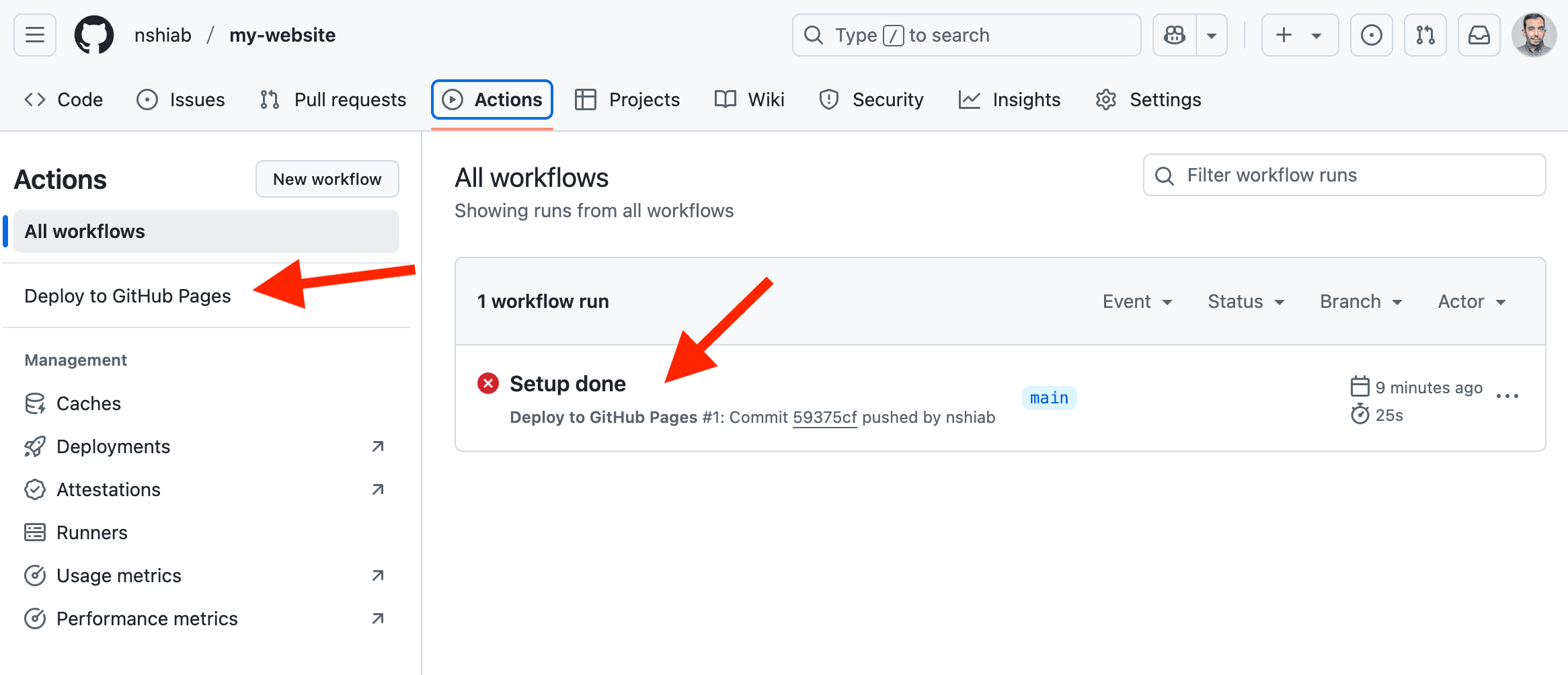The height and width of the screenshot is (675, 1568).
Task: Click the '1 workflow run' heading text
Action: [x=543, y=301]
